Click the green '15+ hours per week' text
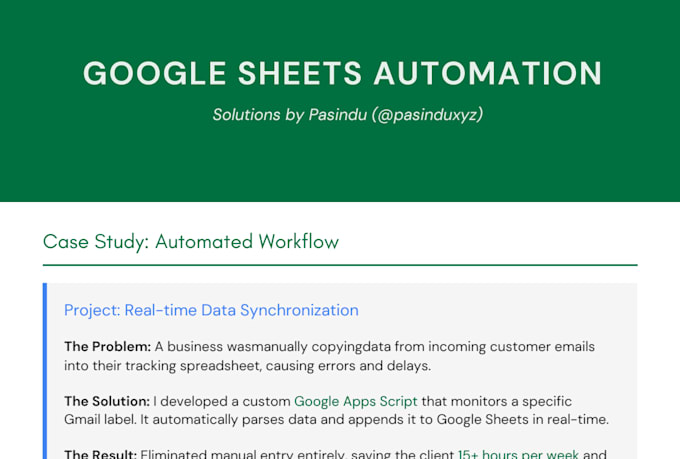The height and width of the screenshot is (459, 680). (x=518, y=454)
